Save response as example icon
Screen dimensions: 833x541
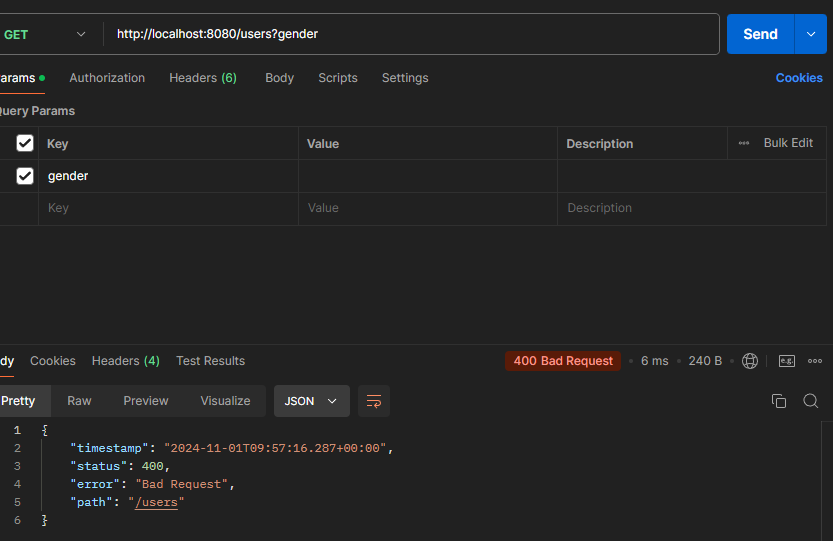click(787, 361)
